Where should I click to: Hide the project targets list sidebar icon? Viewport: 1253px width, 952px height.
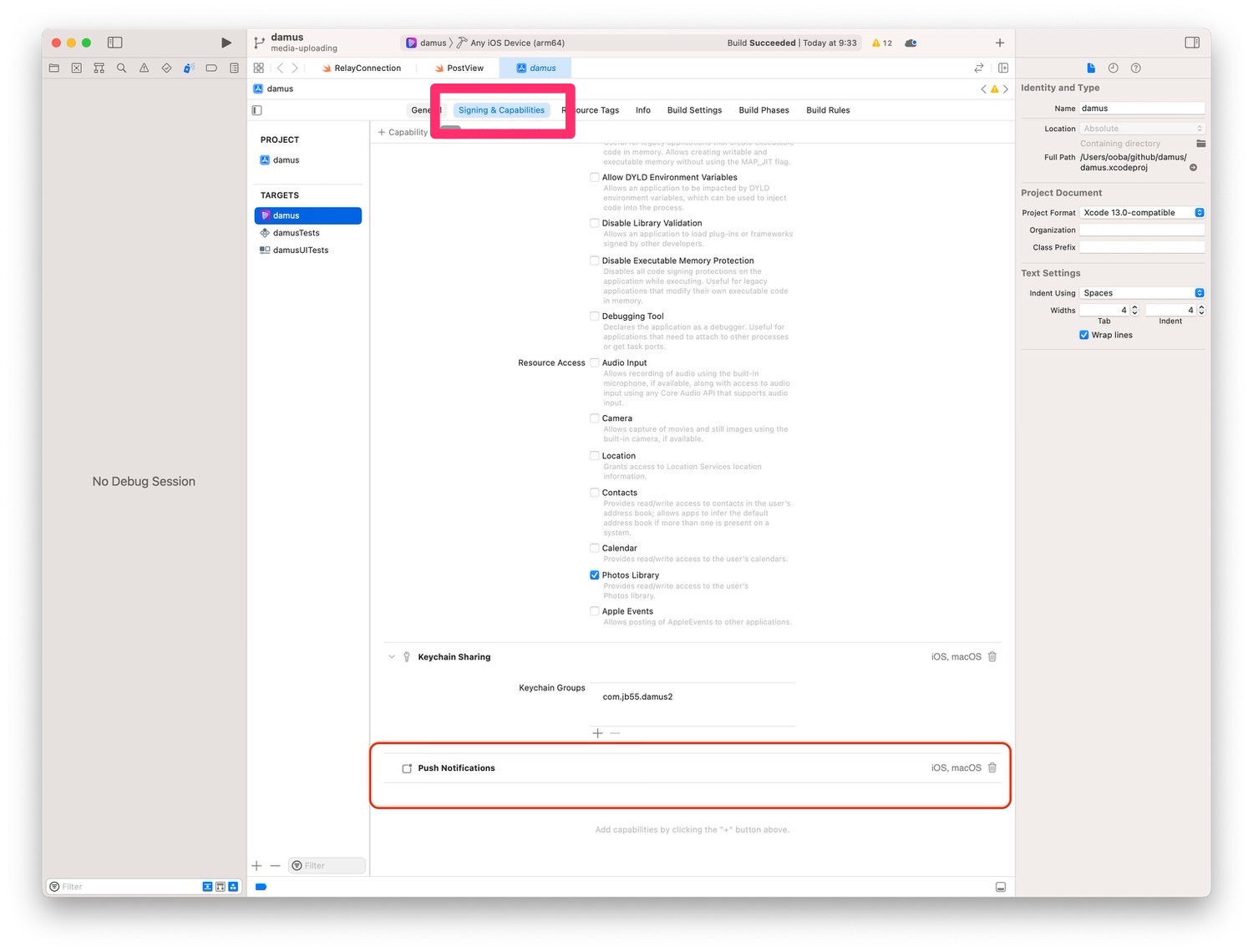click(257, 110)
